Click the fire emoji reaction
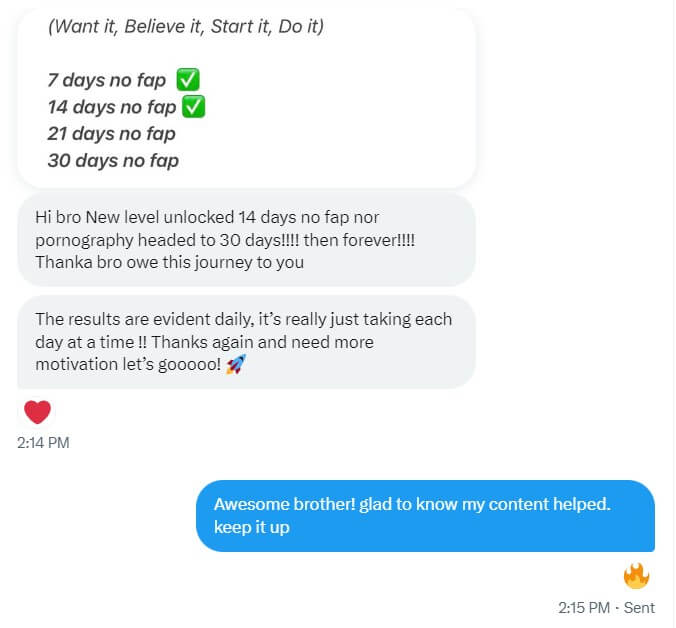The height and width of the screenshot is (628, 676). [x=636, y=576]
